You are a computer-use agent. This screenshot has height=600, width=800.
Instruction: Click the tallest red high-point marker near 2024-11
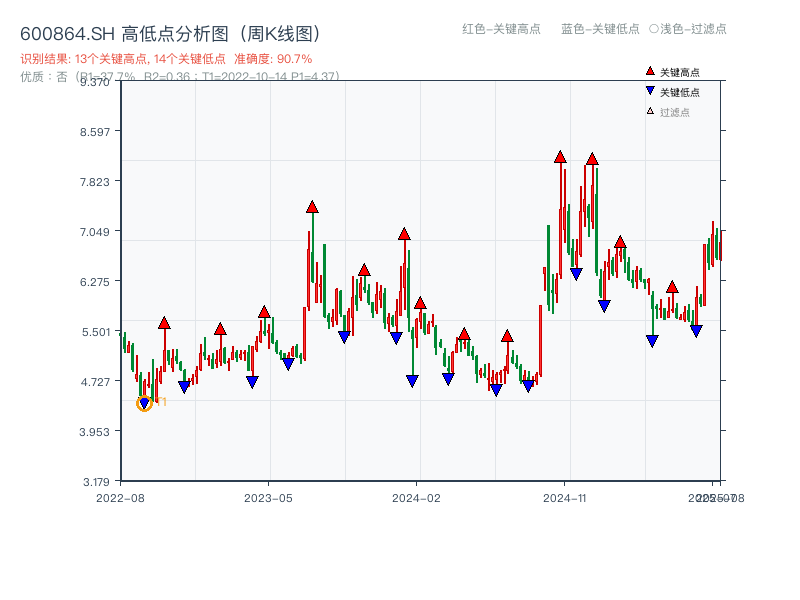click(560, 156)
